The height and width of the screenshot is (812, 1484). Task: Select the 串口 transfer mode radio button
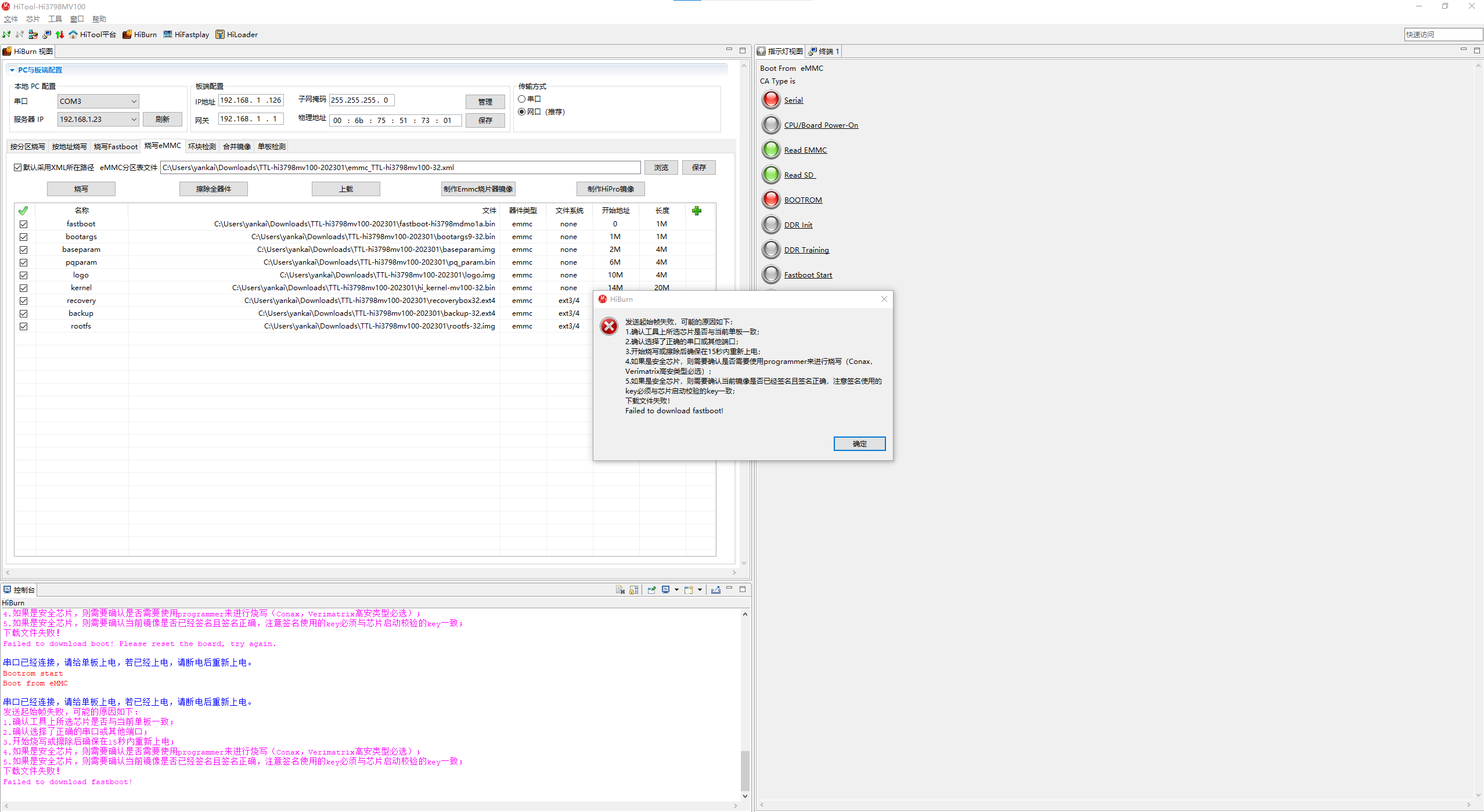pyautogui.click(x=521, y=99)
